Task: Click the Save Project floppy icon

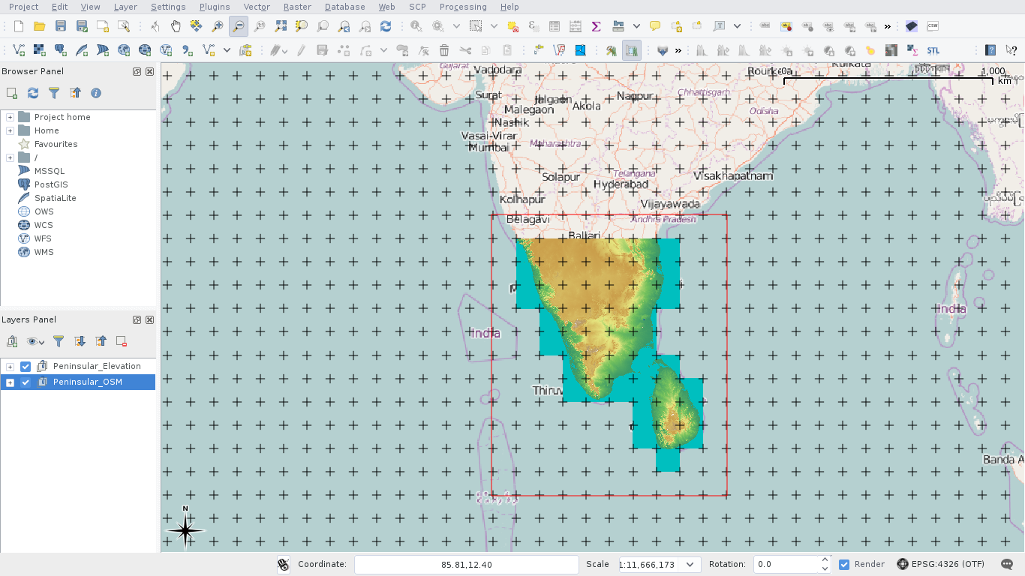Action: (x=61, y=26)
